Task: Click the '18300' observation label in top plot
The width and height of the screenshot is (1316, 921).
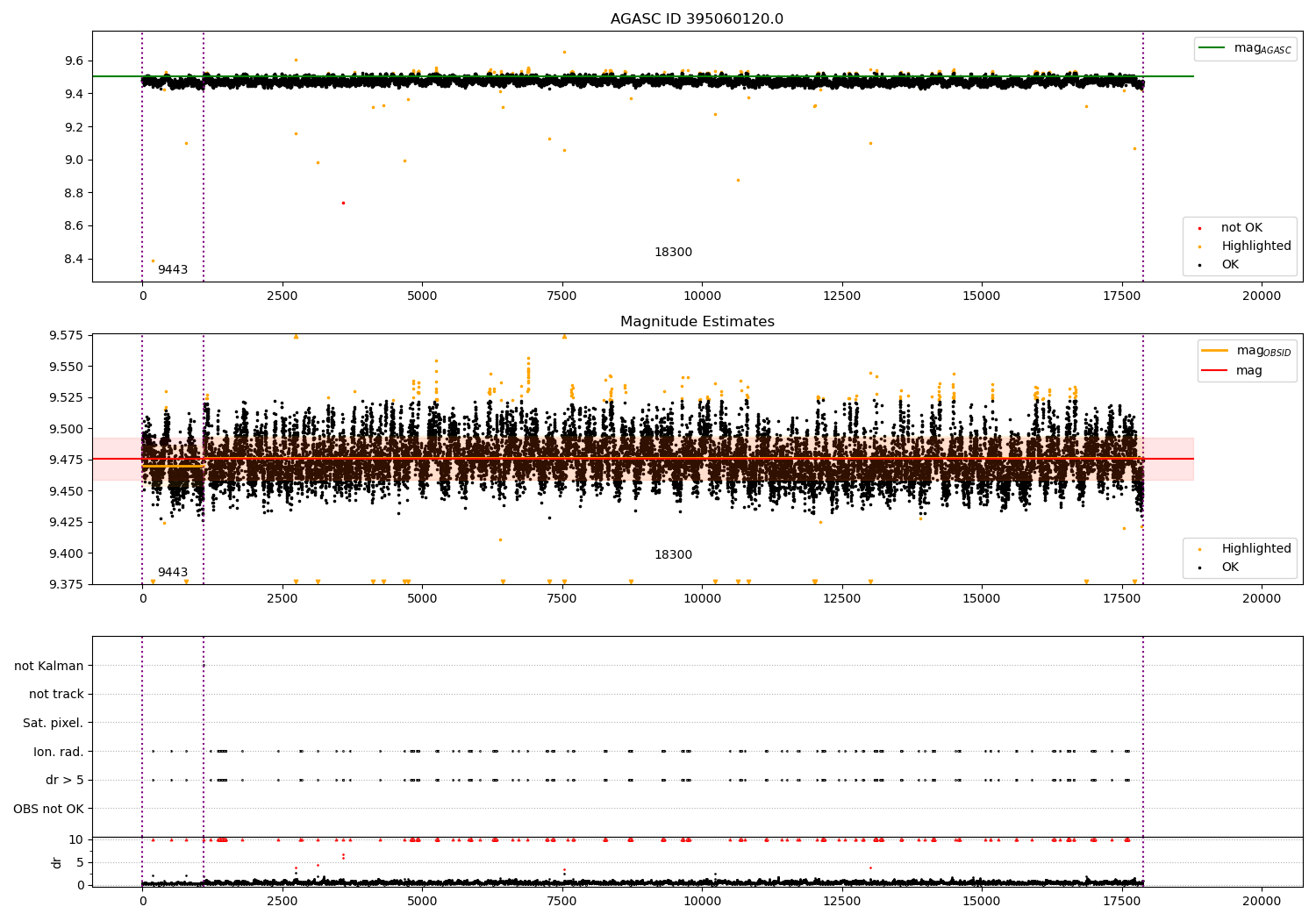Action: click(673, 253)
